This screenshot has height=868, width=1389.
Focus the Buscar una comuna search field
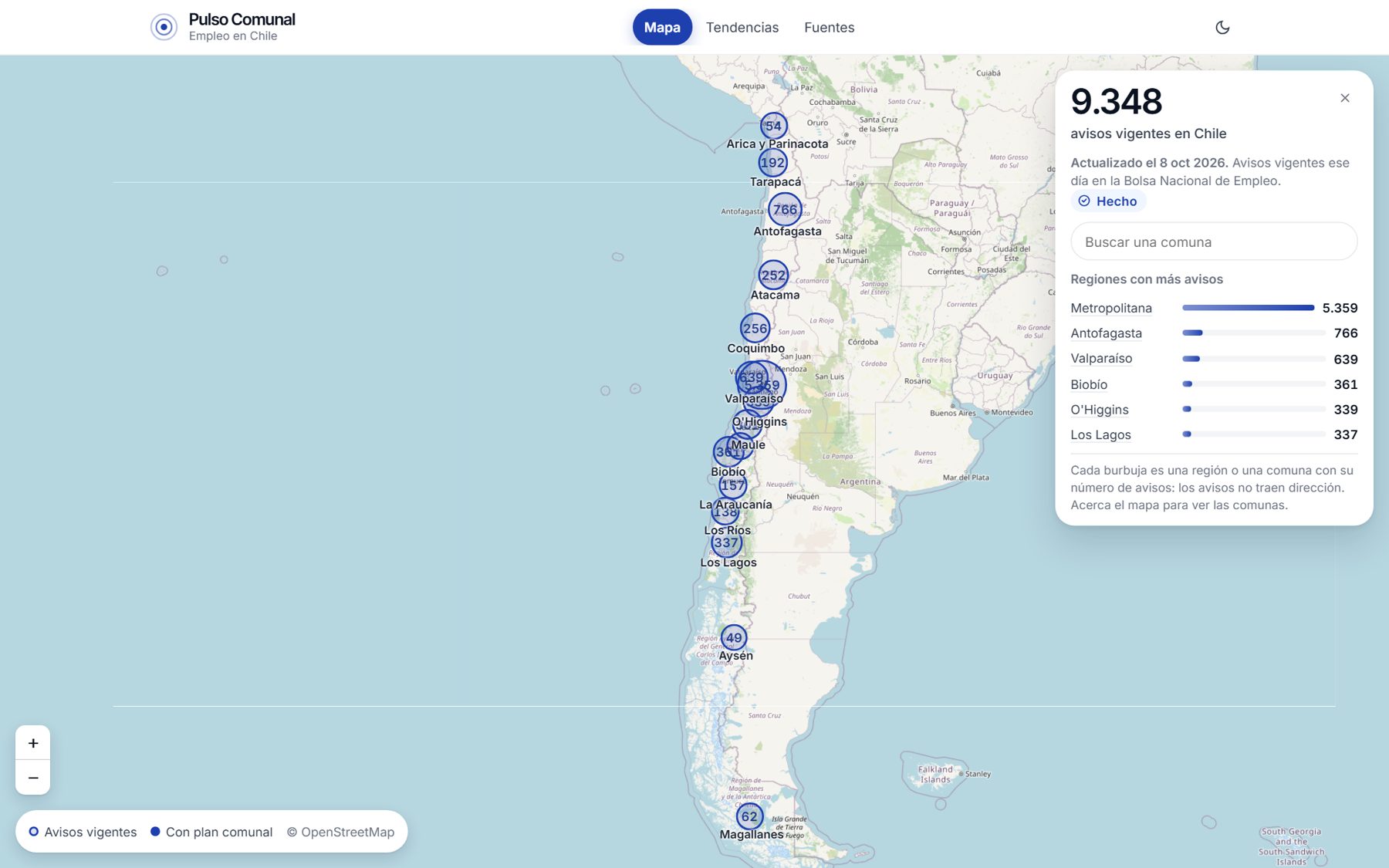pos(1214,241)
